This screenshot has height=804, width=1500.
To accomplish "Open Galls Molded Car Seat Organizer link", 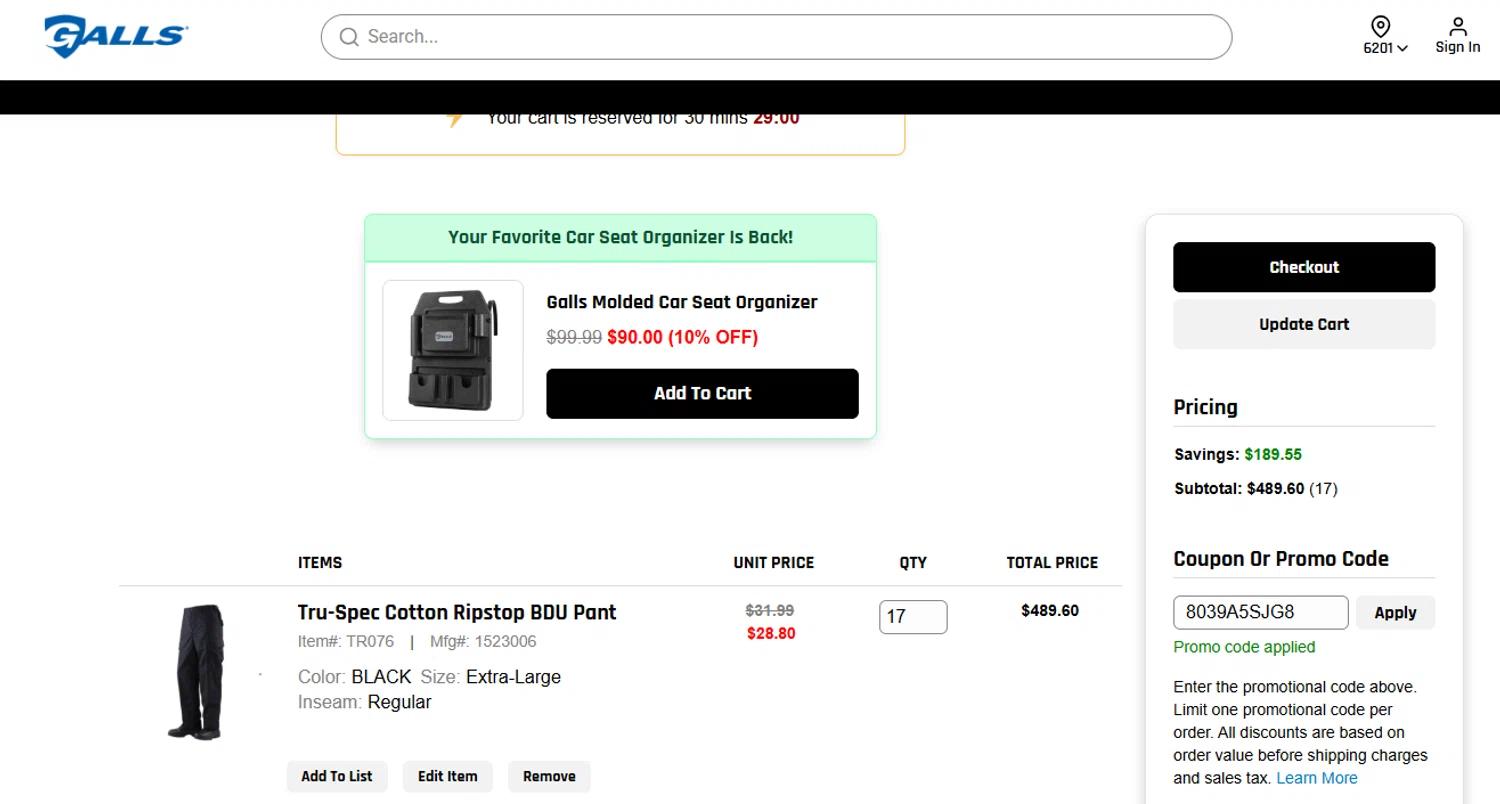I will pyautogui.click(x=681, y=302).
